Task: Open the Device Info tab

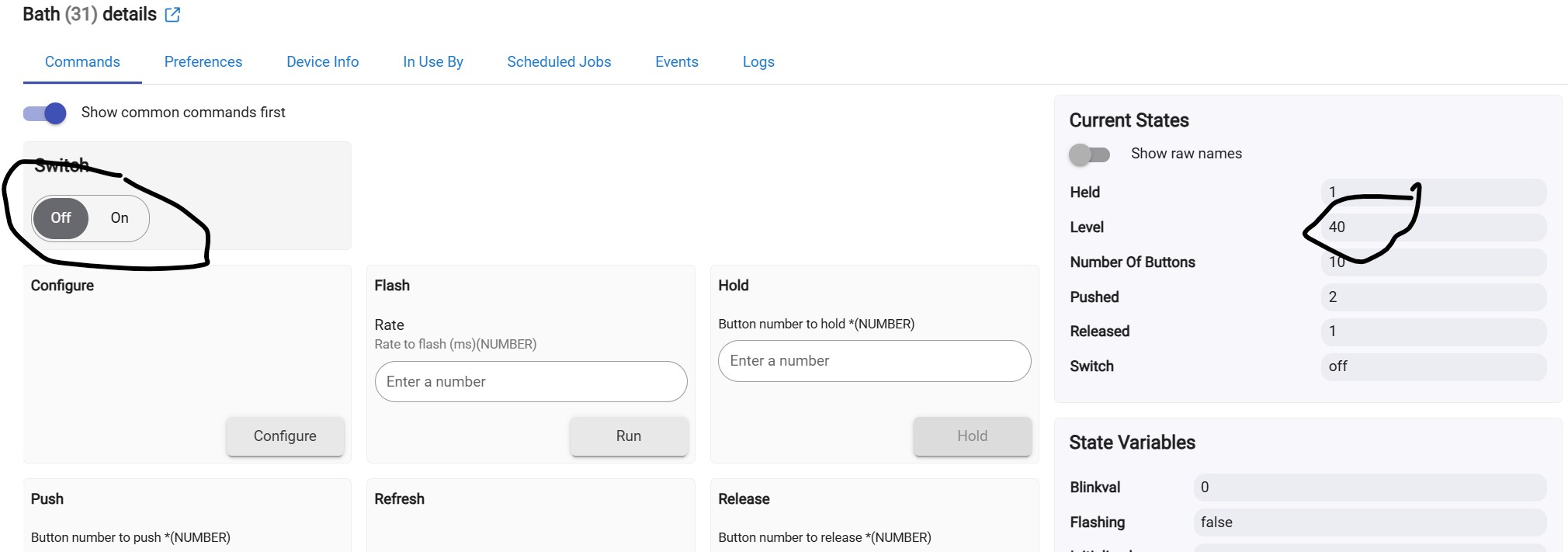Action: coord(322,62)
